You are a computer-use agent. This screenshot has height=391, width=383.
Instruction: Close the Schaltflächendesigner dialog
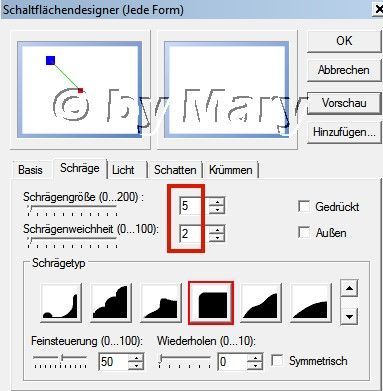(x=378, y=9)
